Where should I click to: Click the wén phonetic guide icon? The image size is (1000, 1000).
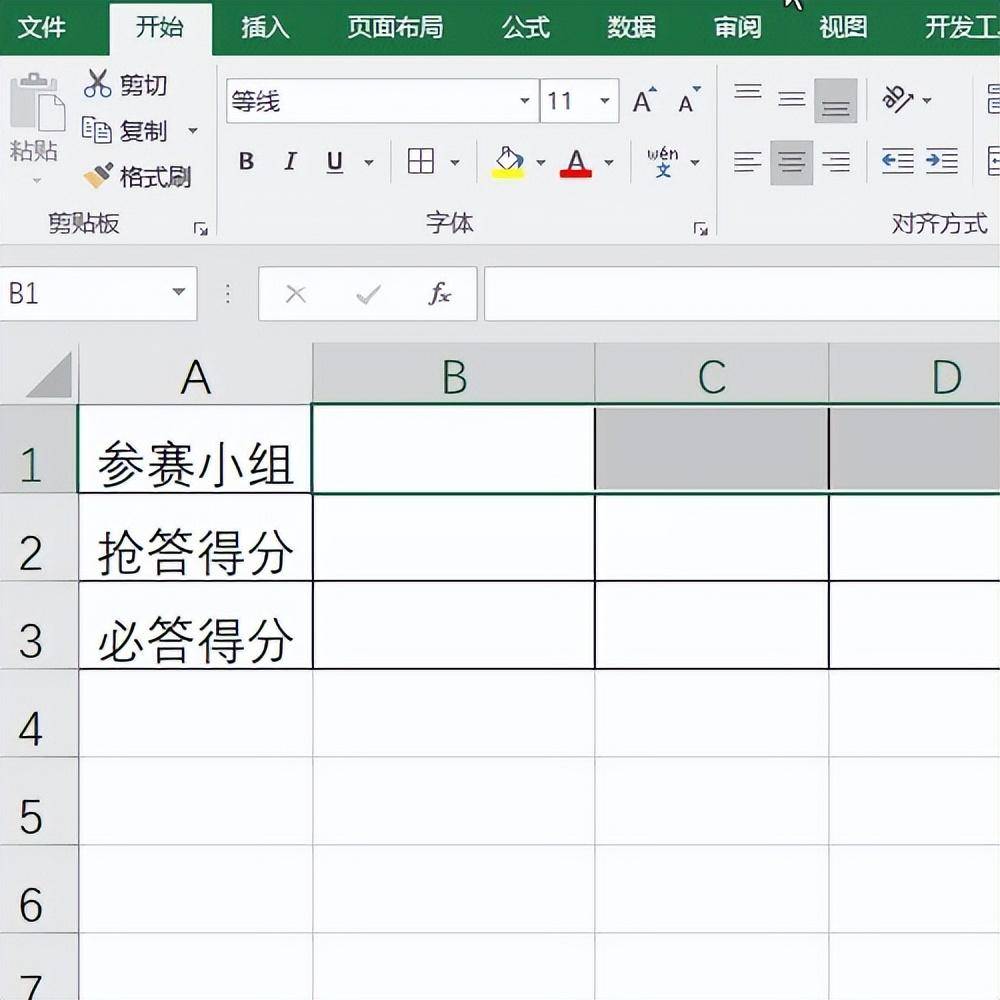(663, 162)
